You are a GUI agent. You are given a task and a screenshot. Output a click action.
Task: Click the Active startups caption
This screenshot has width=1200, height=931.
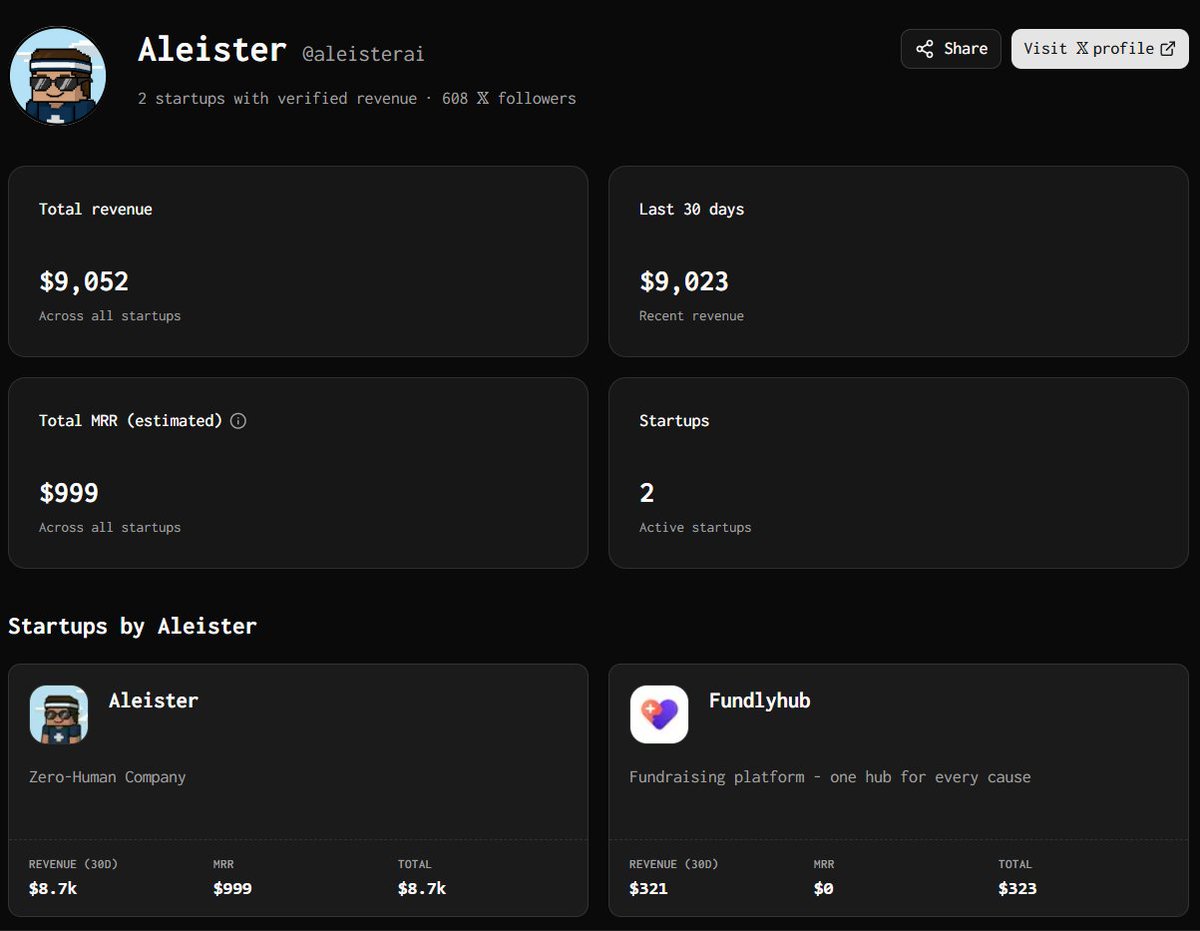pos(695,527)
